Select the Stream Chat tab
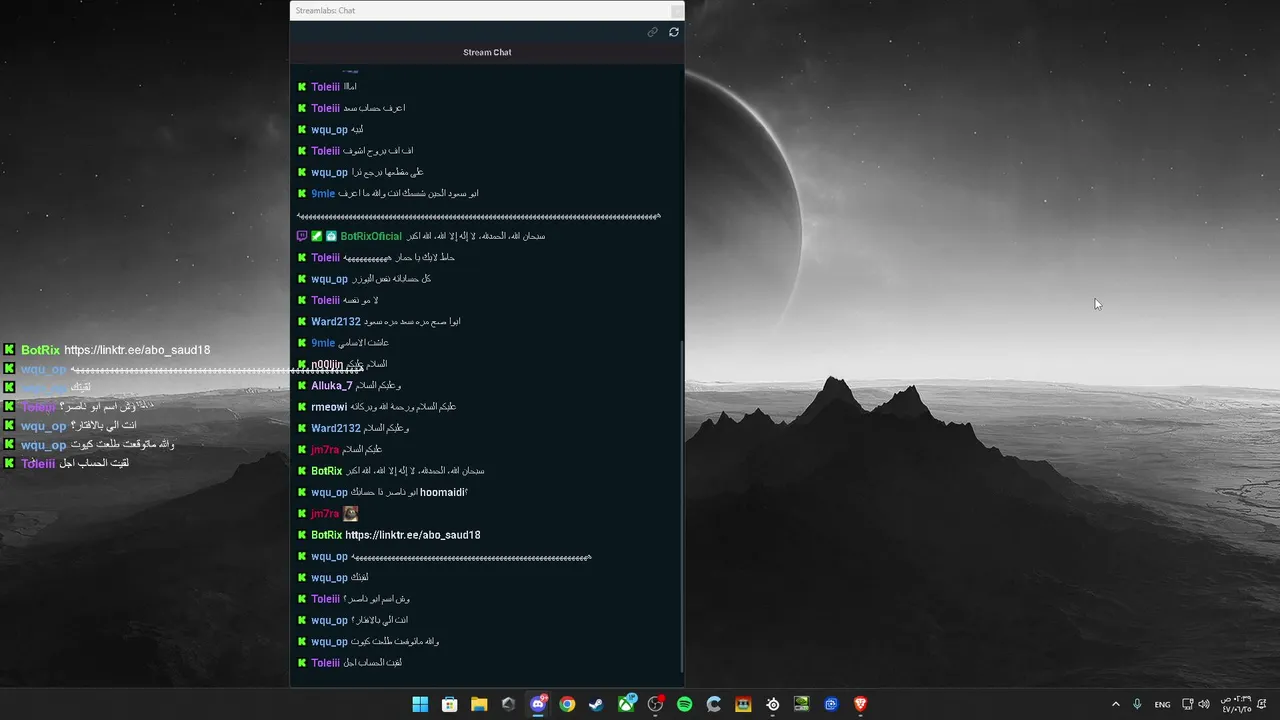This screenshot has width=1280, height=720. [487, 52]
